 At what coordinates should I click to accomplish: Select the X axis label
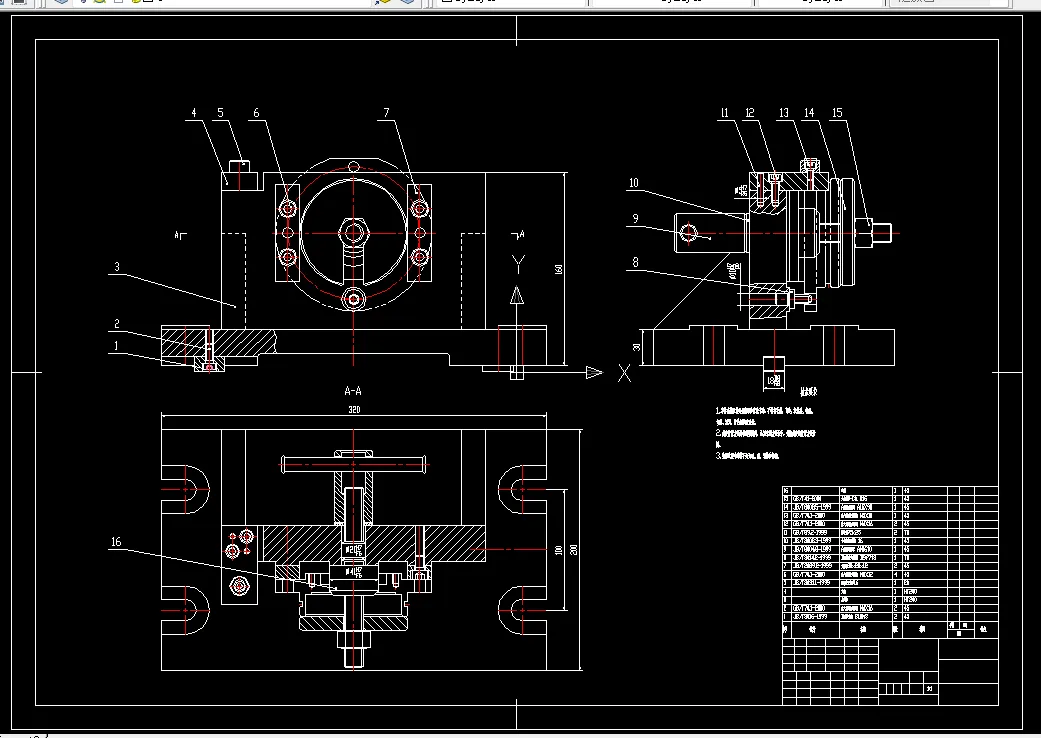click(x=625, y=374)
